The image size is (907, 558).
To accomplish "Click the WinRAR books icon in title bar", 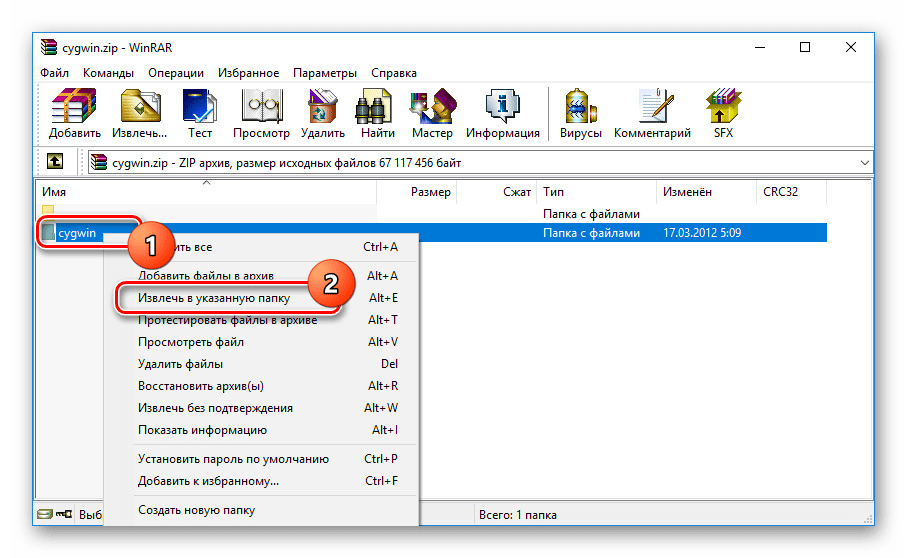I will [x=49, y=47].
